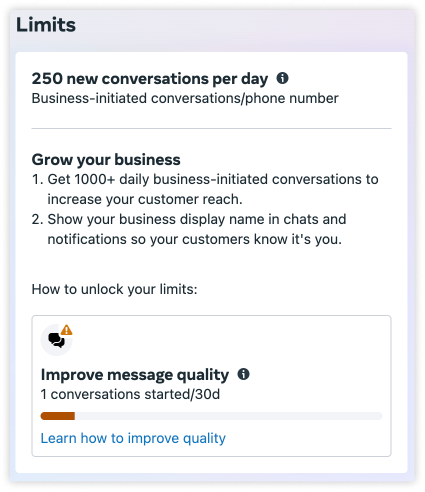Click Business-initiated conversations/phone number text
Image resolution: width=425 pixels, height=492 pixels.
[185, 98]
